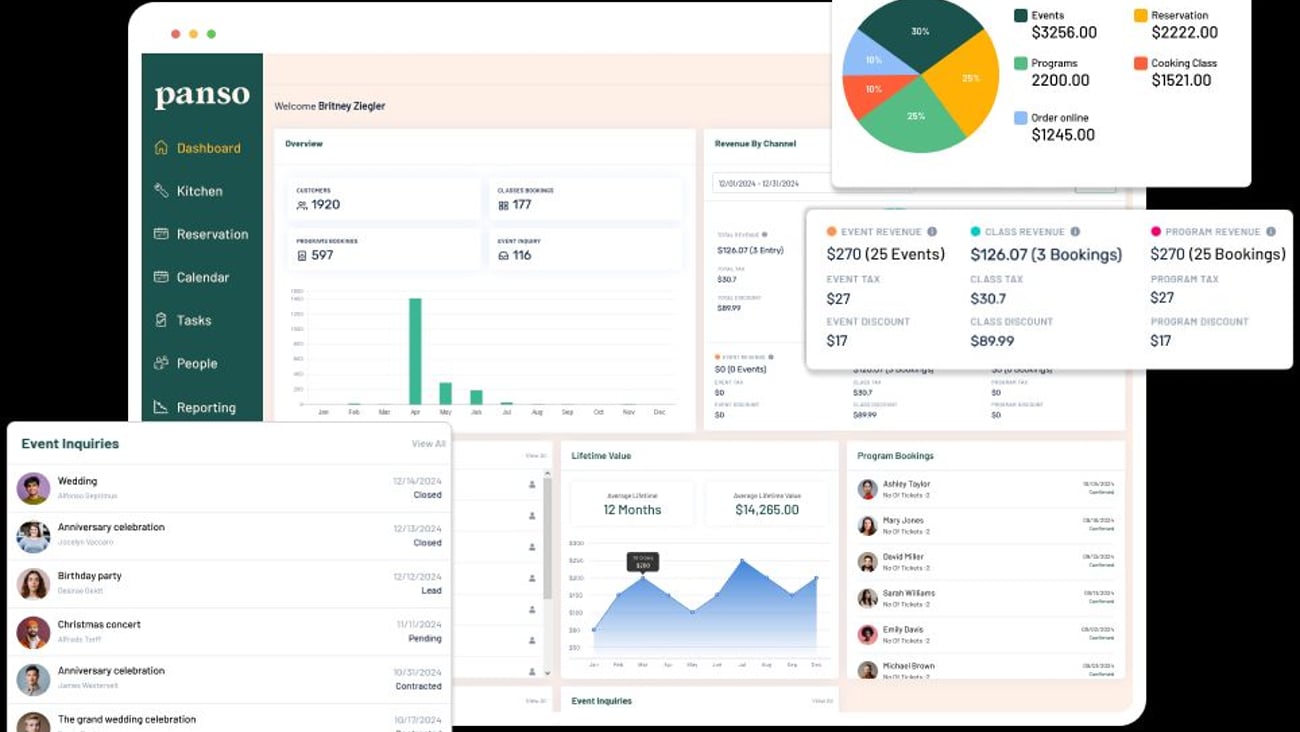Click the Birthday party inquiry avatar
The image size is (1300, 732).
pos(33,584)
